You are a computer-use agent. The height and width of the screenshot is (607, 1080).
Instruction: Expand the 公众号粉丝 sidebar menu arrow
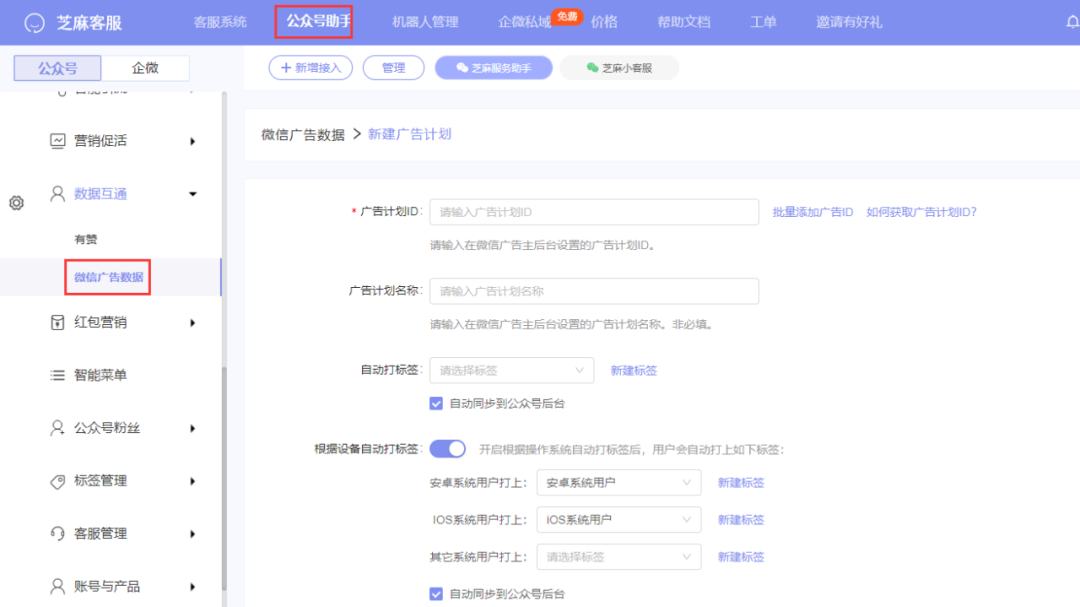[x=193, y=429]
